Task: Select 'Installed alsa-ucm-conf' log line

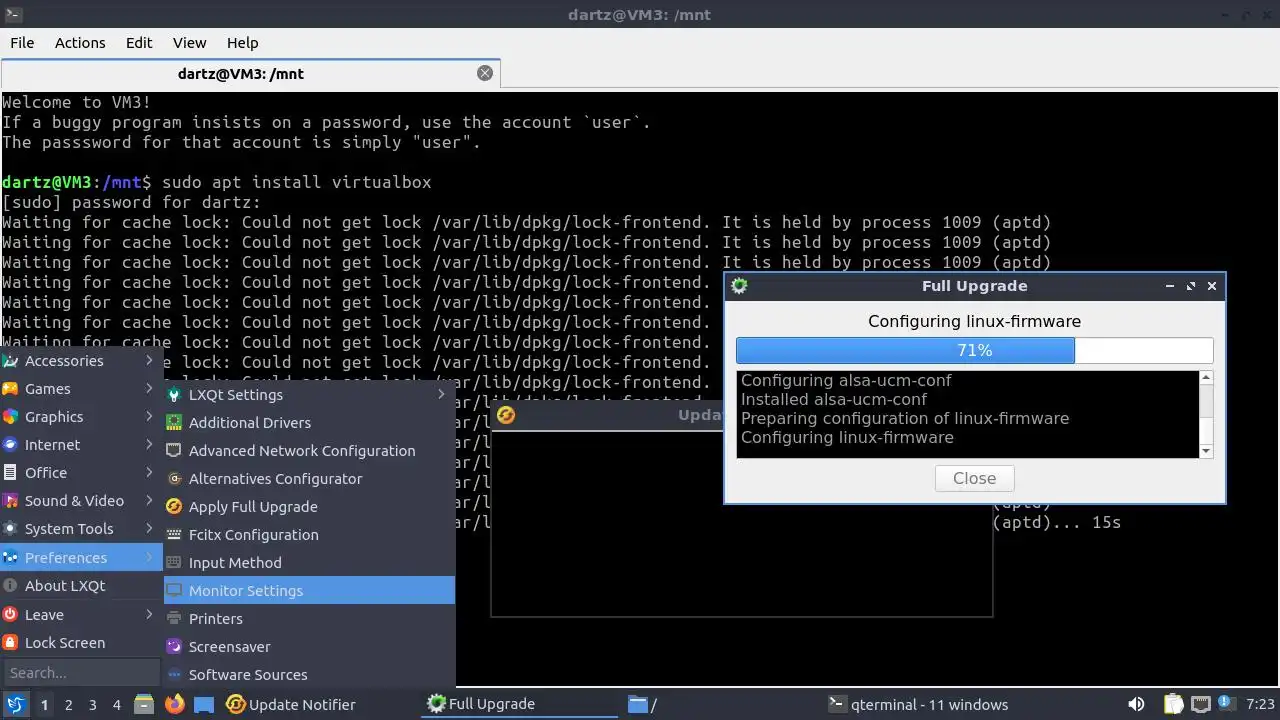Action: [834, 400]
